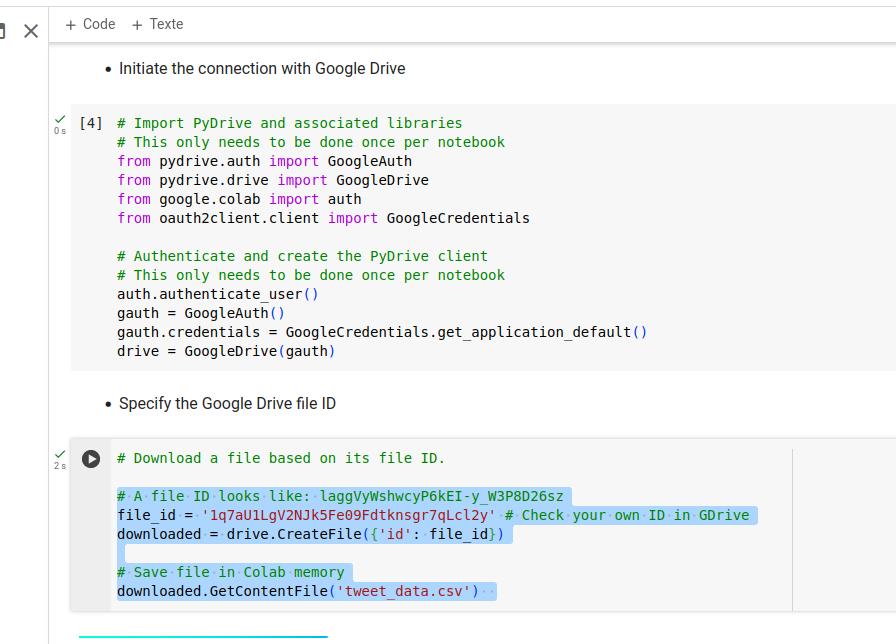Click the open-in-new-tab icon beside close
This screenshot has height=644, width=896.
pyautogui.click(x=3, y=30)
